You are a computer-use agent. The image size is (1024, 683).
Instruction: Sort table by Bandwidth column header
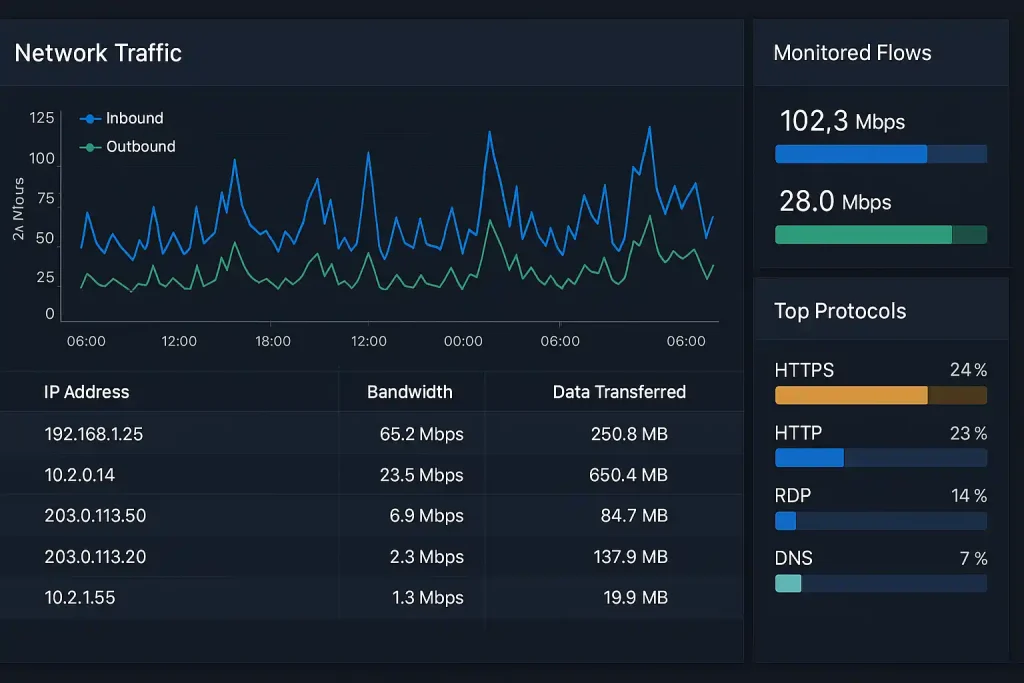tap(409, 392)
